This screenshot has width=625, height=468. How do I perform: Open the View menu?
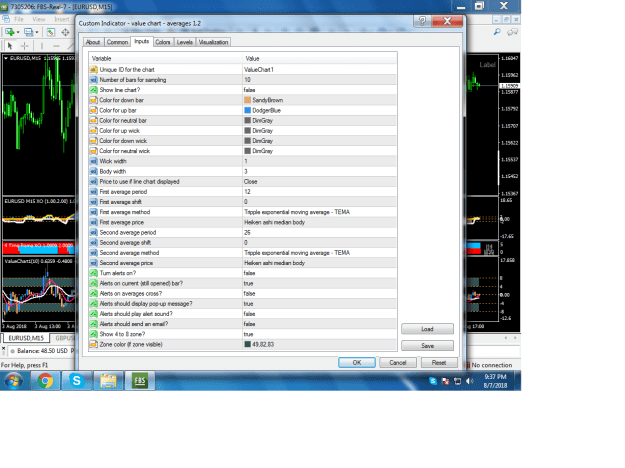(x=39, y=19)
